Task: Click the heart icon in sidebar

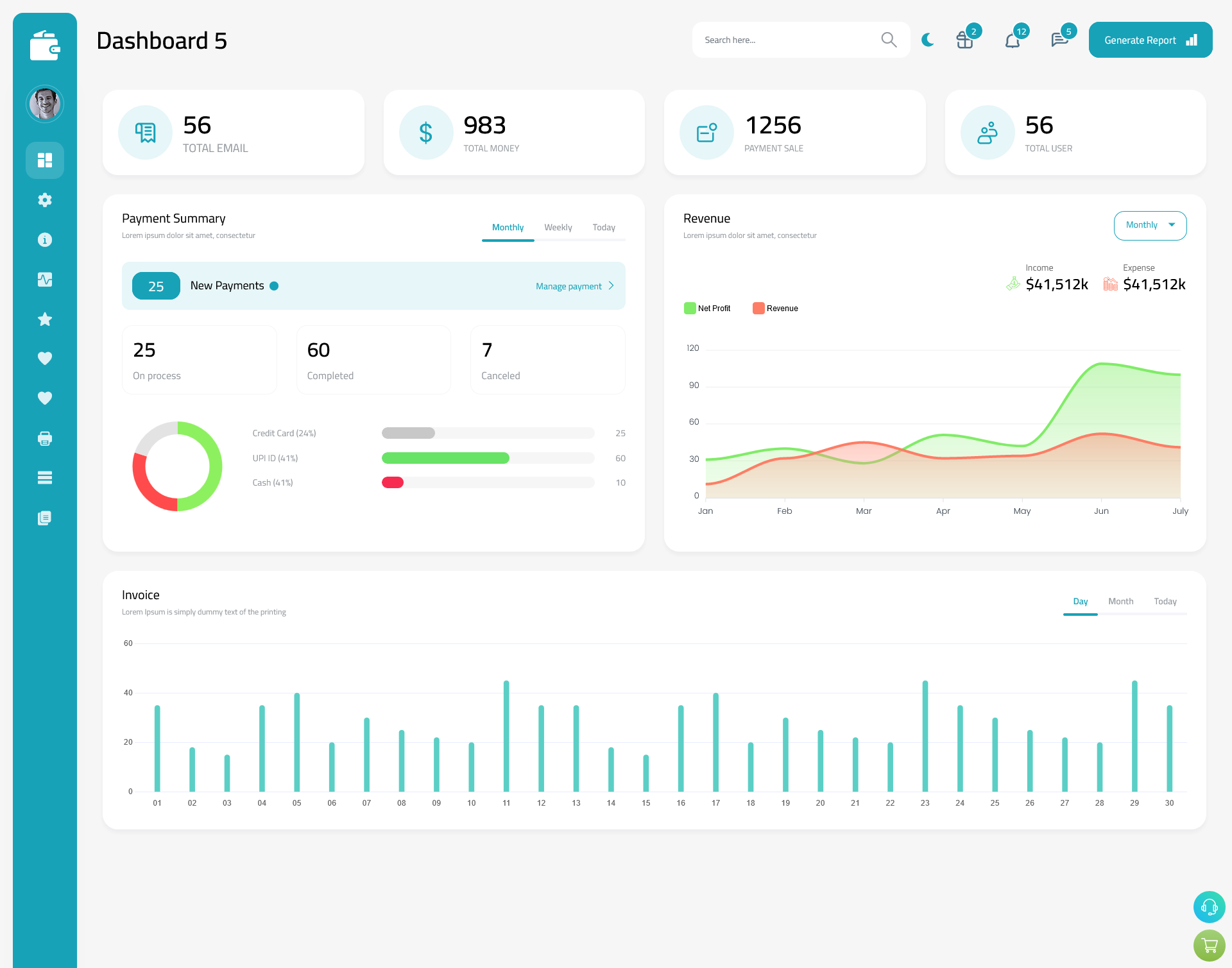Action: pyautogui.click(x=44, y=358)
